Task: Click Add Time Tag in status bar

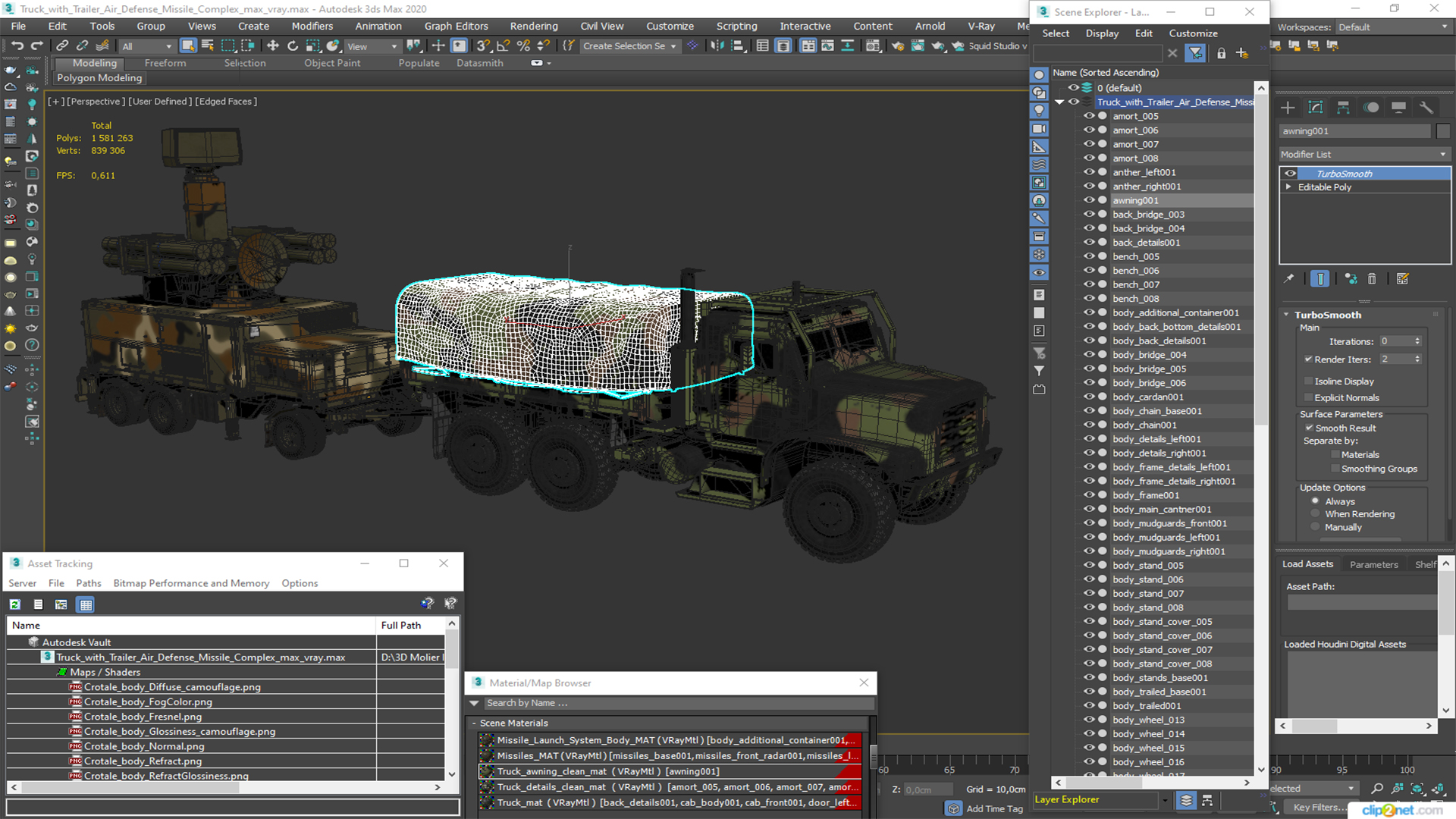Action: (x=994, y=809)
